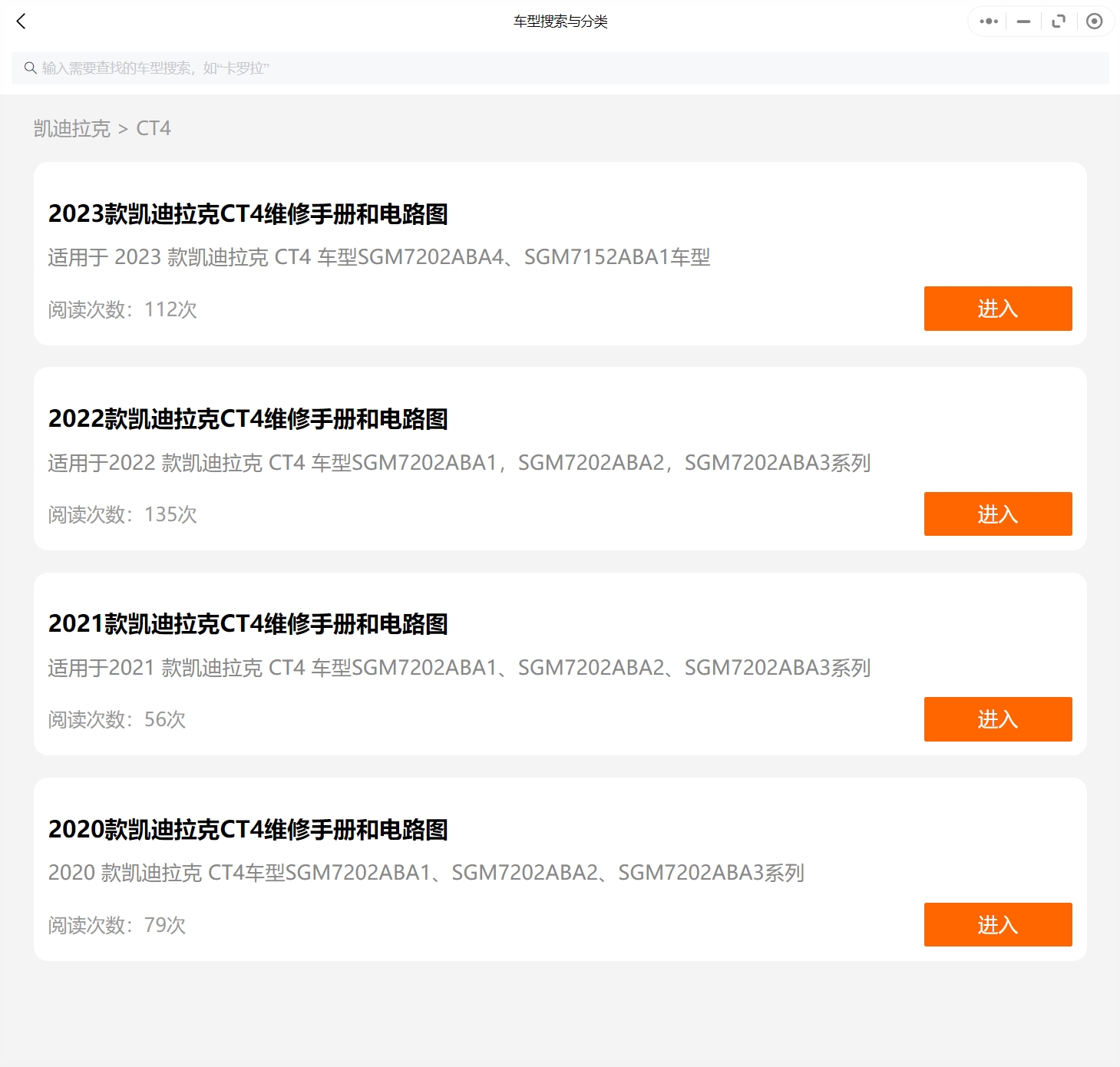Minimize the mini-program with the dash icon
The width and height of the screenshot is (1120, 1067).
[x=1023, y=21]
